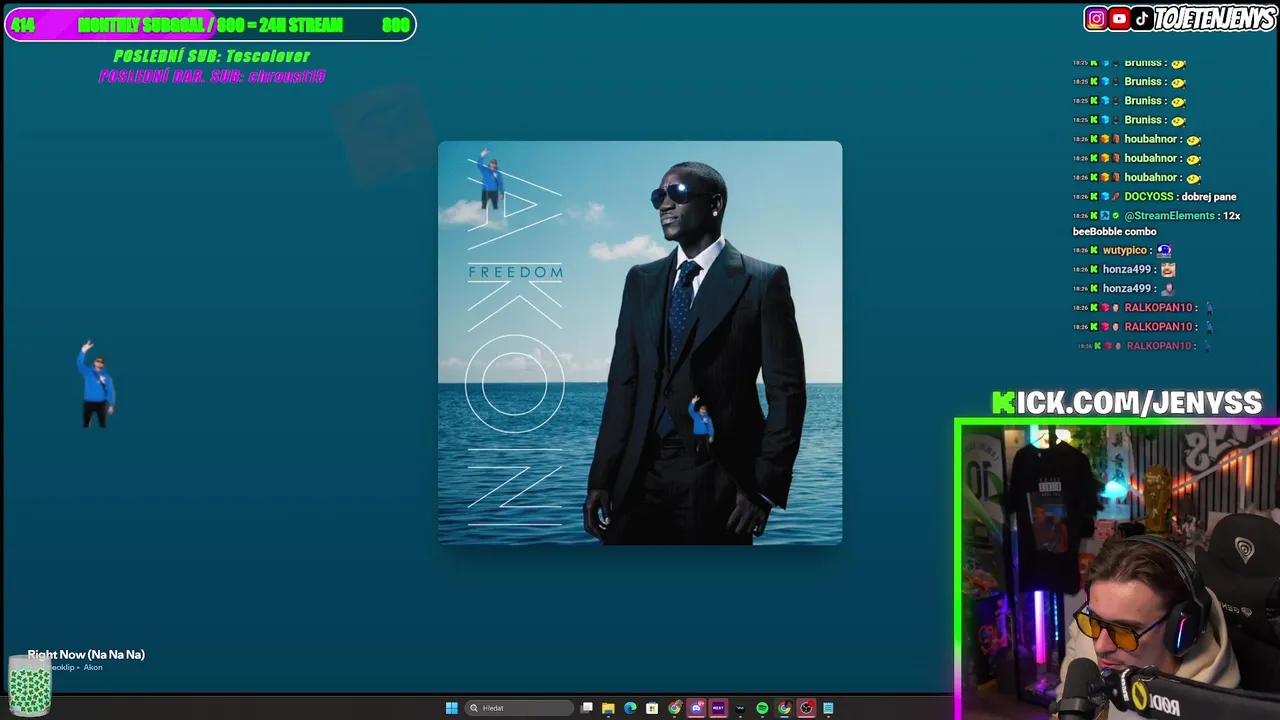This screenshot has width=1280, height=720.
Task: Click the streamer webcam feed
Action: click(x=1118, y=572)
